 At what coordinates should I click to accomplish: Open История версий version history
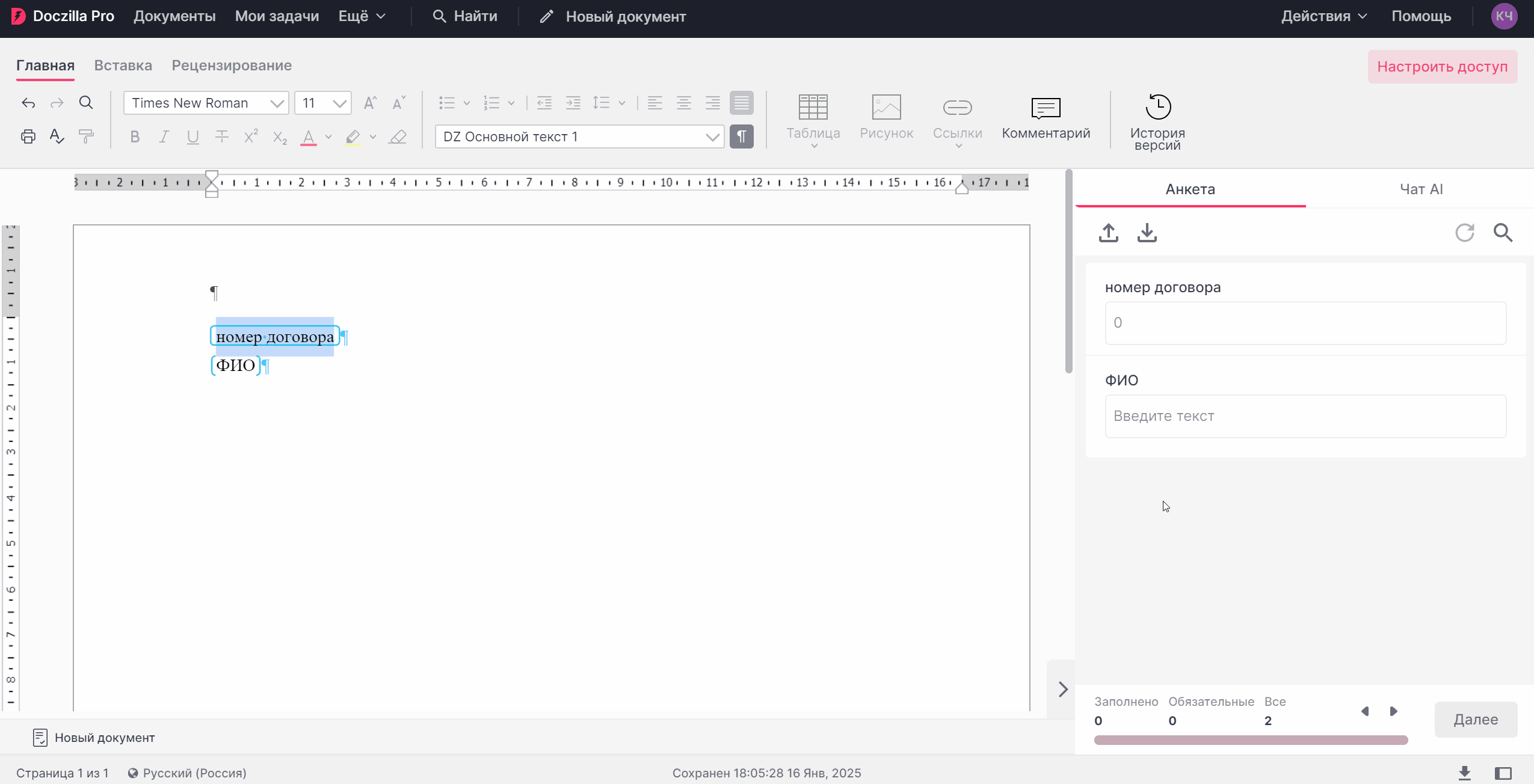click(1157, 122)
